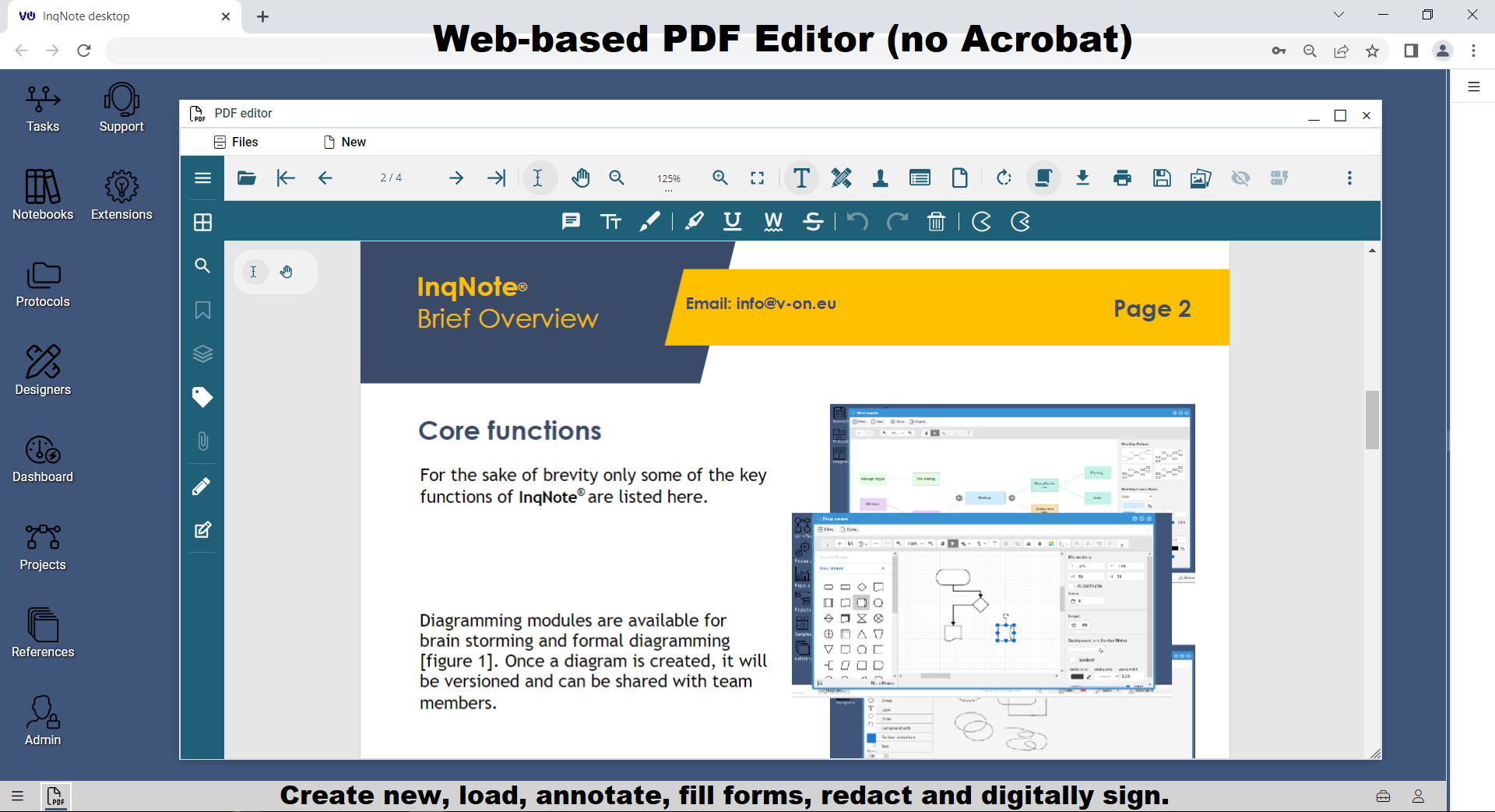The height and width of the screenshot is (812, 1495).
Task: Toggle full screen view
Action: (757, 178)
